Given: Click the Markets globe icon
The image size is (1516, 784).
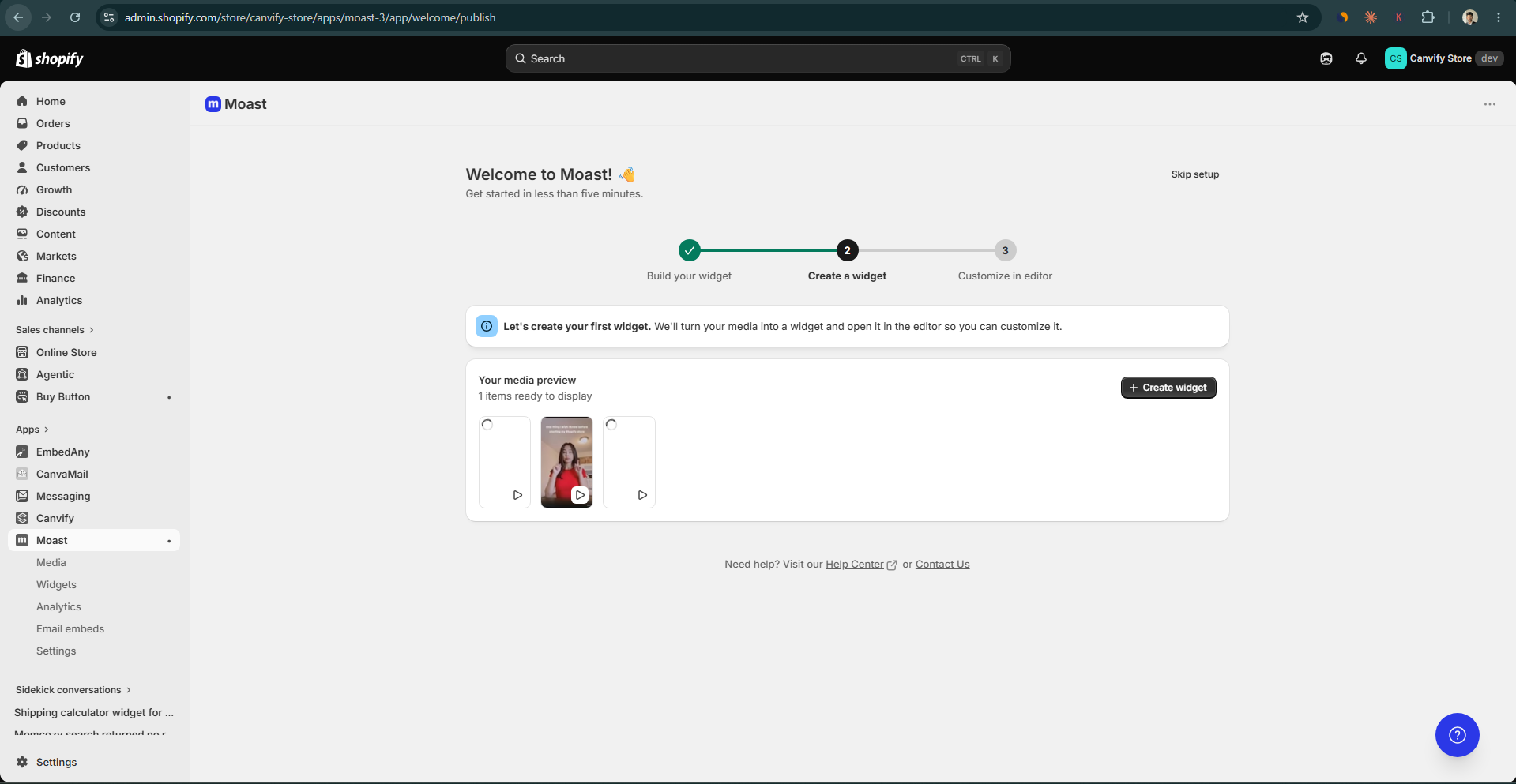Looking at the screenshot, I should 22,256.
